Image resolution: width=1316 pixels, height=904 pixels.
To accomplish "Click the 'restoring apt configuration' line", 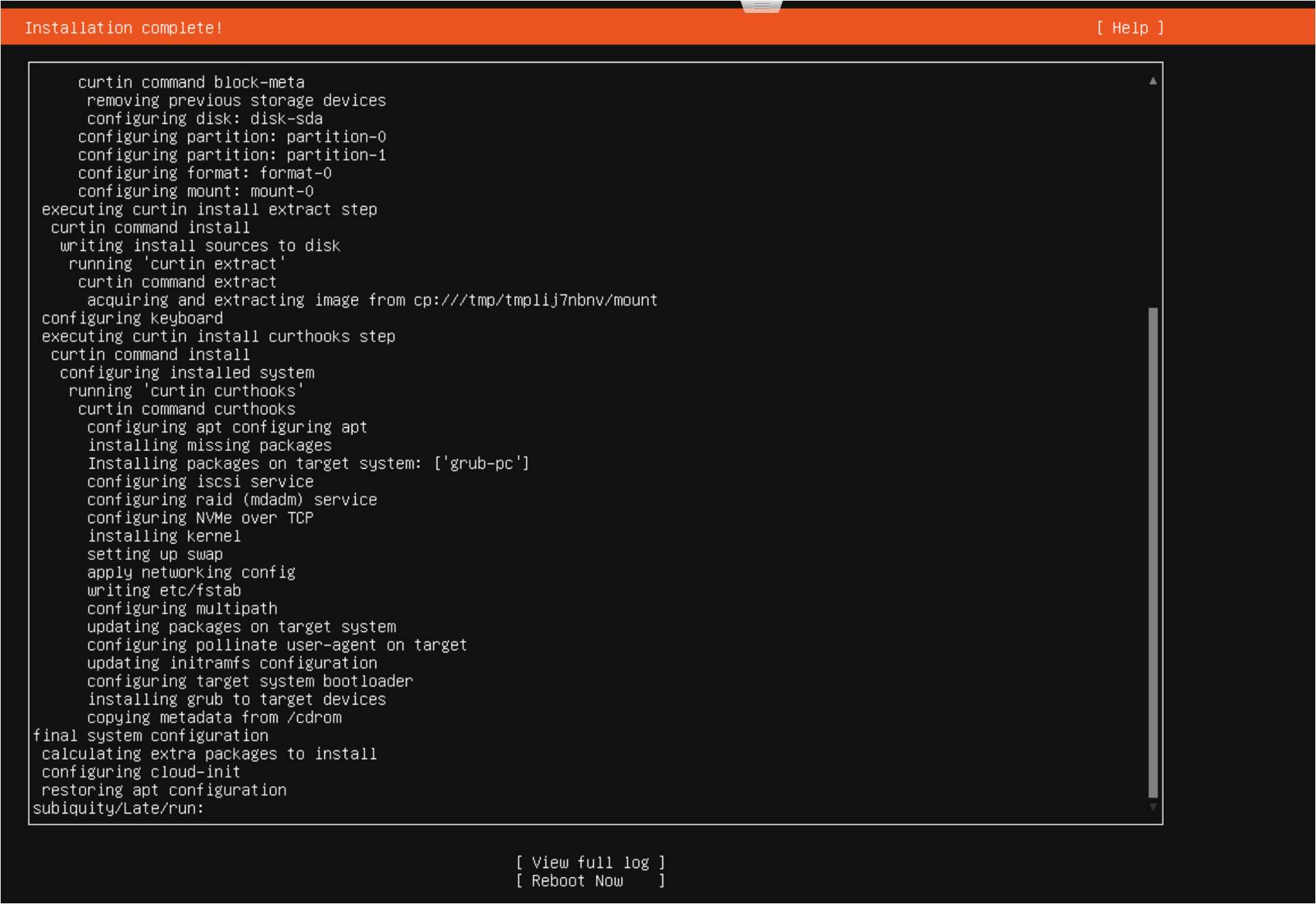I will click(x=164, y=790).
